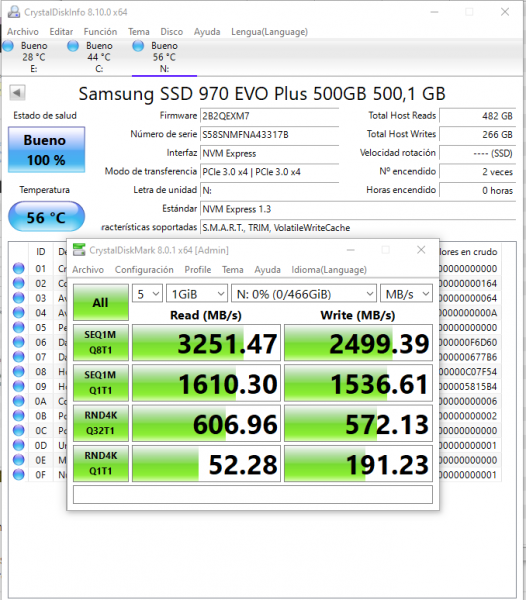Viewport: 526px width, 600px height.
Task: Click SEQ1M Q8T1 read result 3251.47
Action: click(x=206, y=343)
